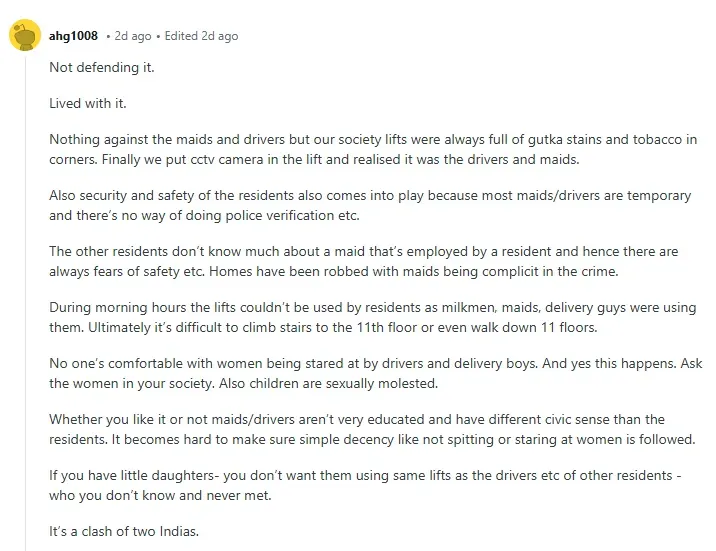Click the "Edited 2d ago" label
The image size is (716, 551).
tap(201, 36)
